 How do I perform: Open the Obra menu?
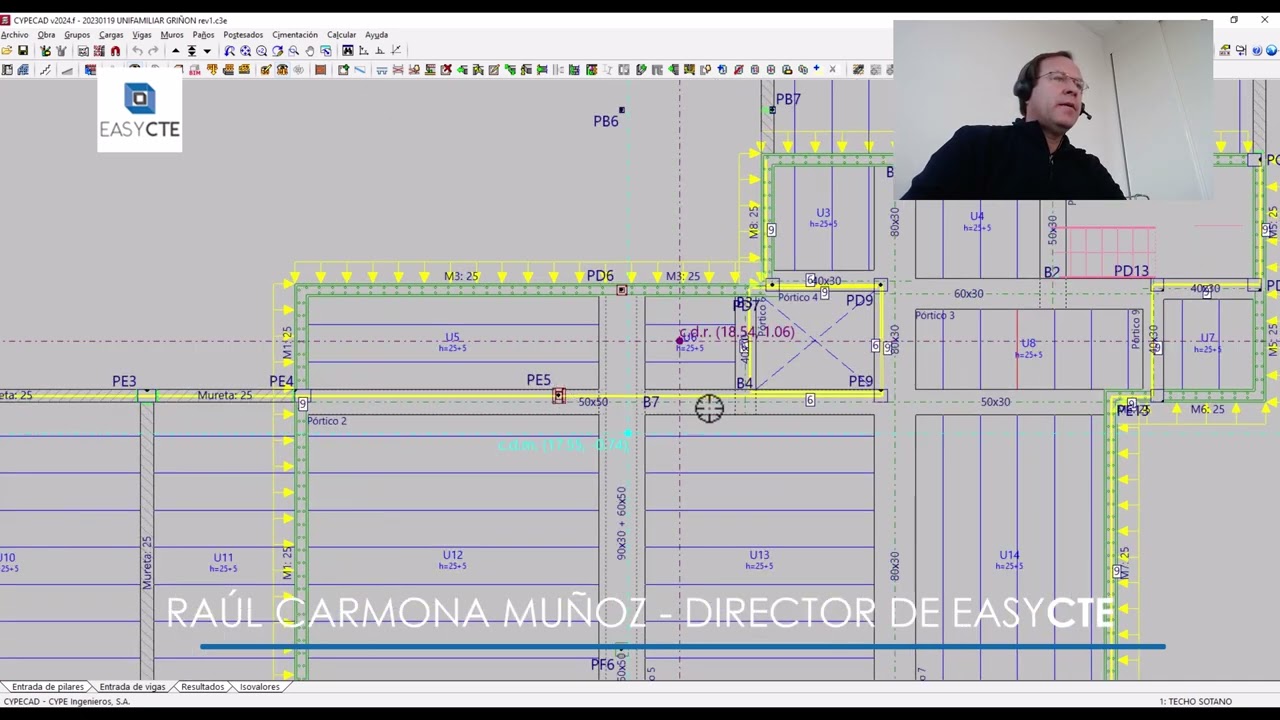[46, 35]
